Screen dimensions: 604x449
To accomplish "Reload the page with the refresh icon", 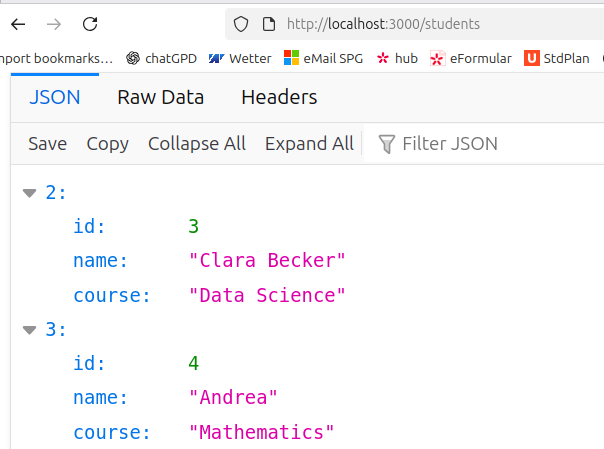I will (90, 23).
